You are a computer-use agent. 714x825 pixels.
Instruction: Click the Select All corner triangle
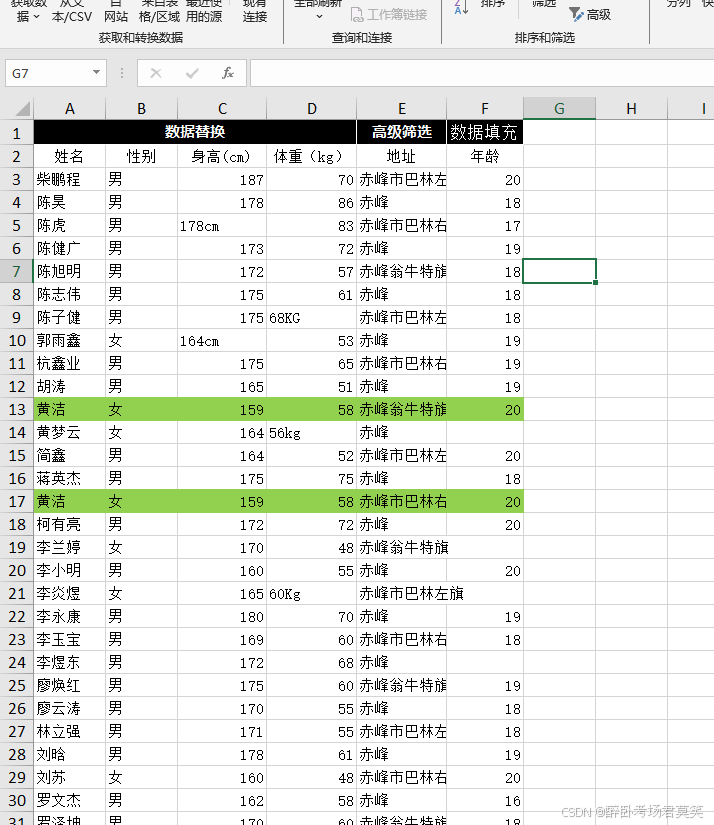coord(22,109)
